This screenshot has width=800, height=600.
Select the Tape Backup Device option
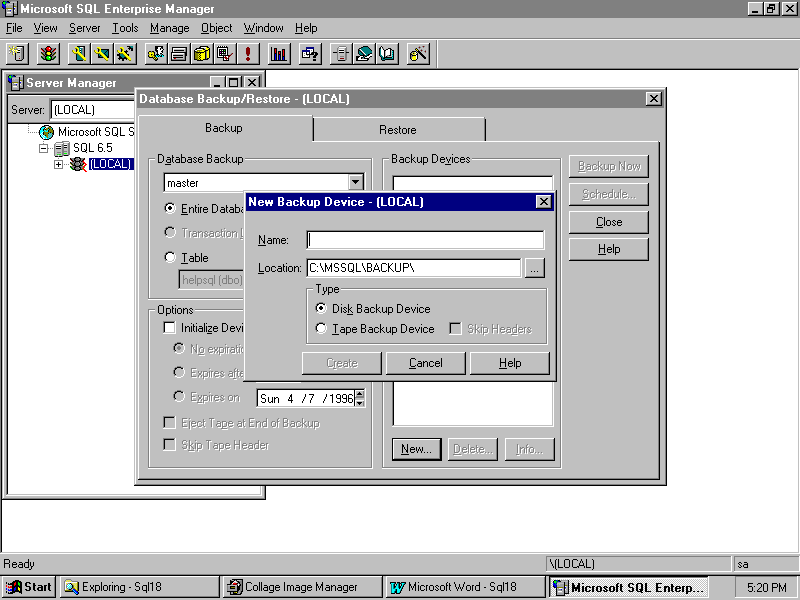click(x=321, y=328)
